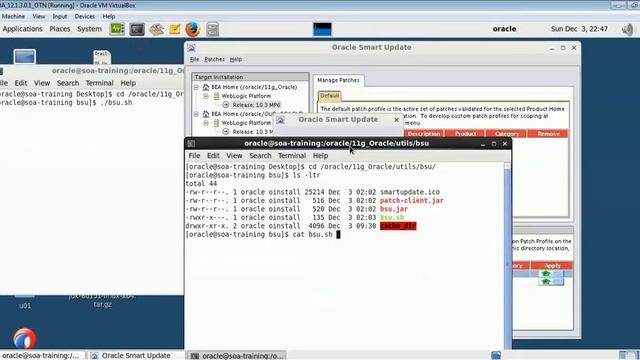Click the lower Release 10.3 arrow icon

pos(226,132)
